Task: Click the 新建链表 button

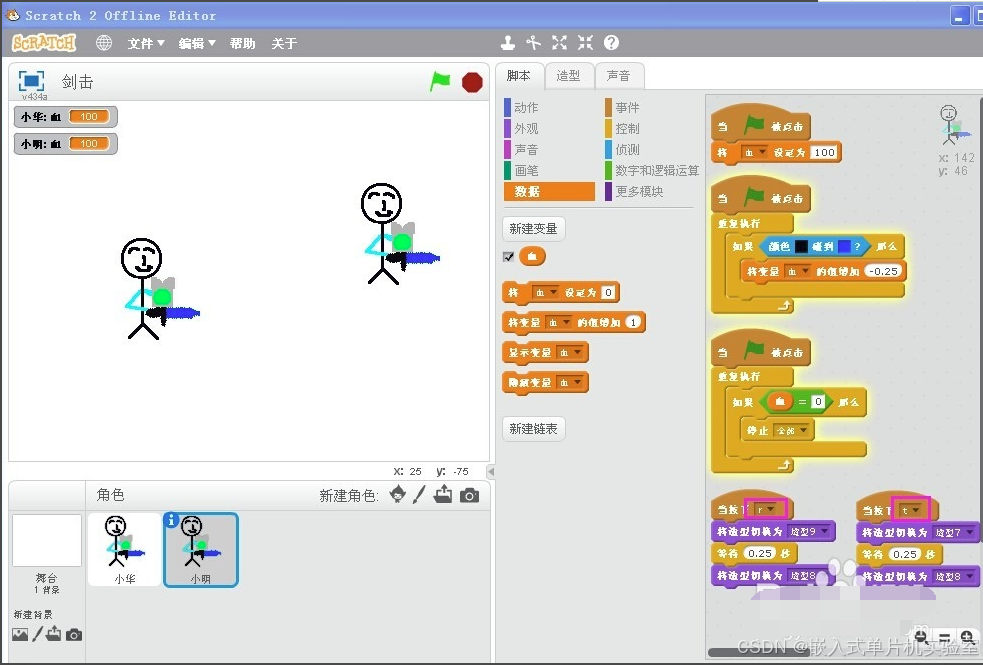Action: point(534,429)
